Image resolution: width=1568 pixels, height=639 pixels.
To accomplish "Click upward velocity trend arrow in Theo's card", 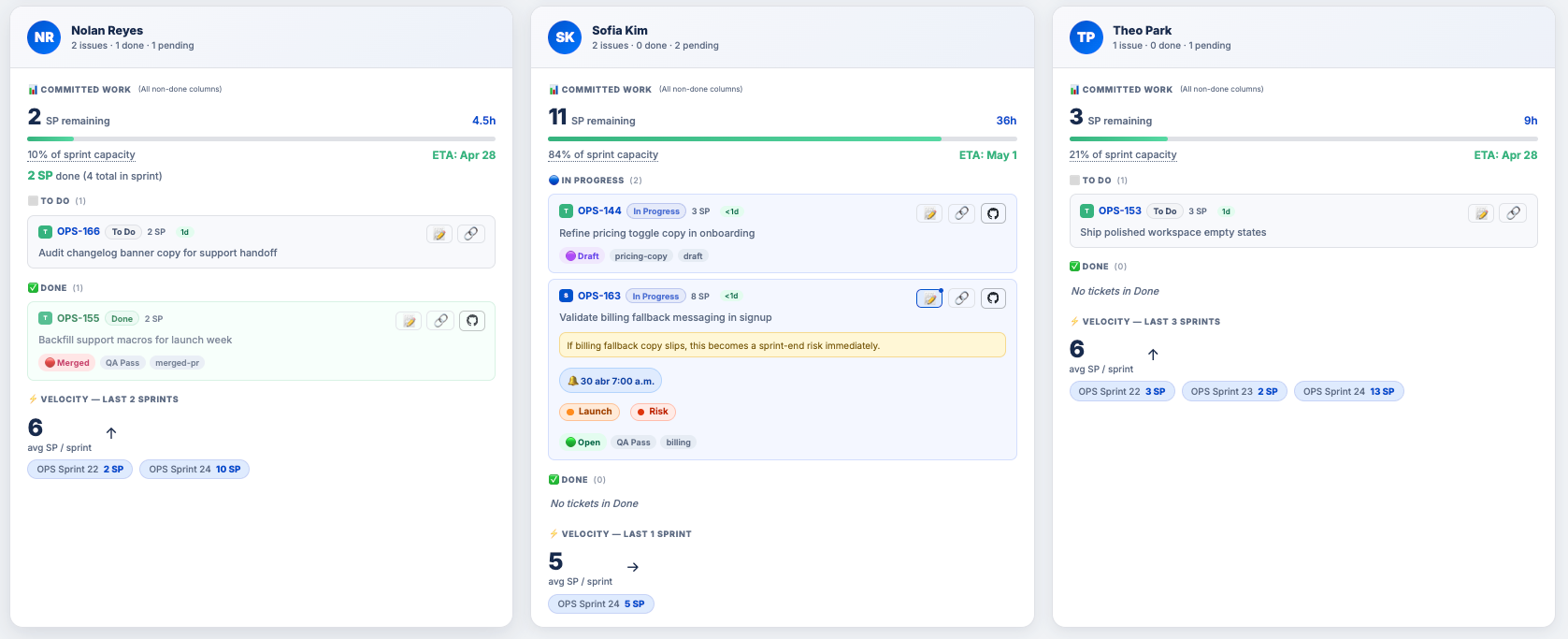I will tap(1153, 355).
